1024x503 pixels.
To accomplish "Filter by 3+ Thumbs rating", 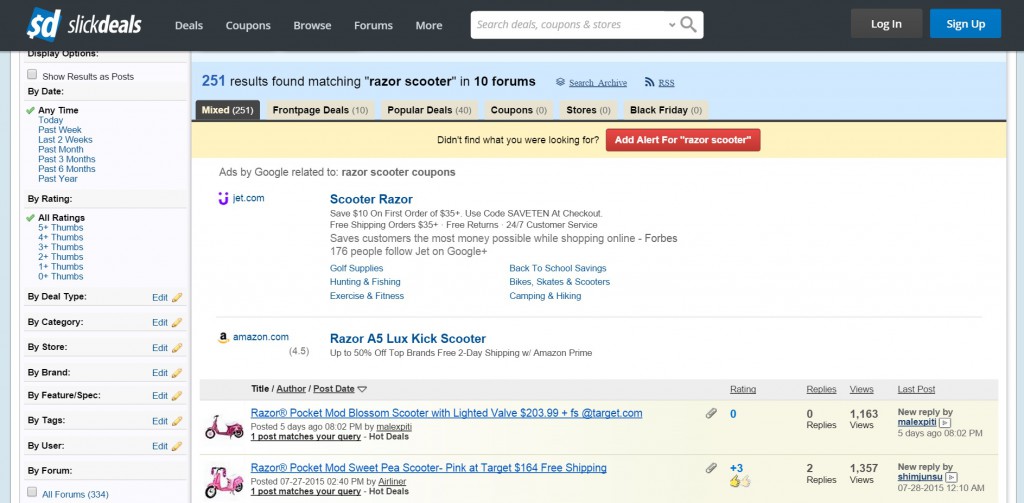I will click(x=61, y=247).
